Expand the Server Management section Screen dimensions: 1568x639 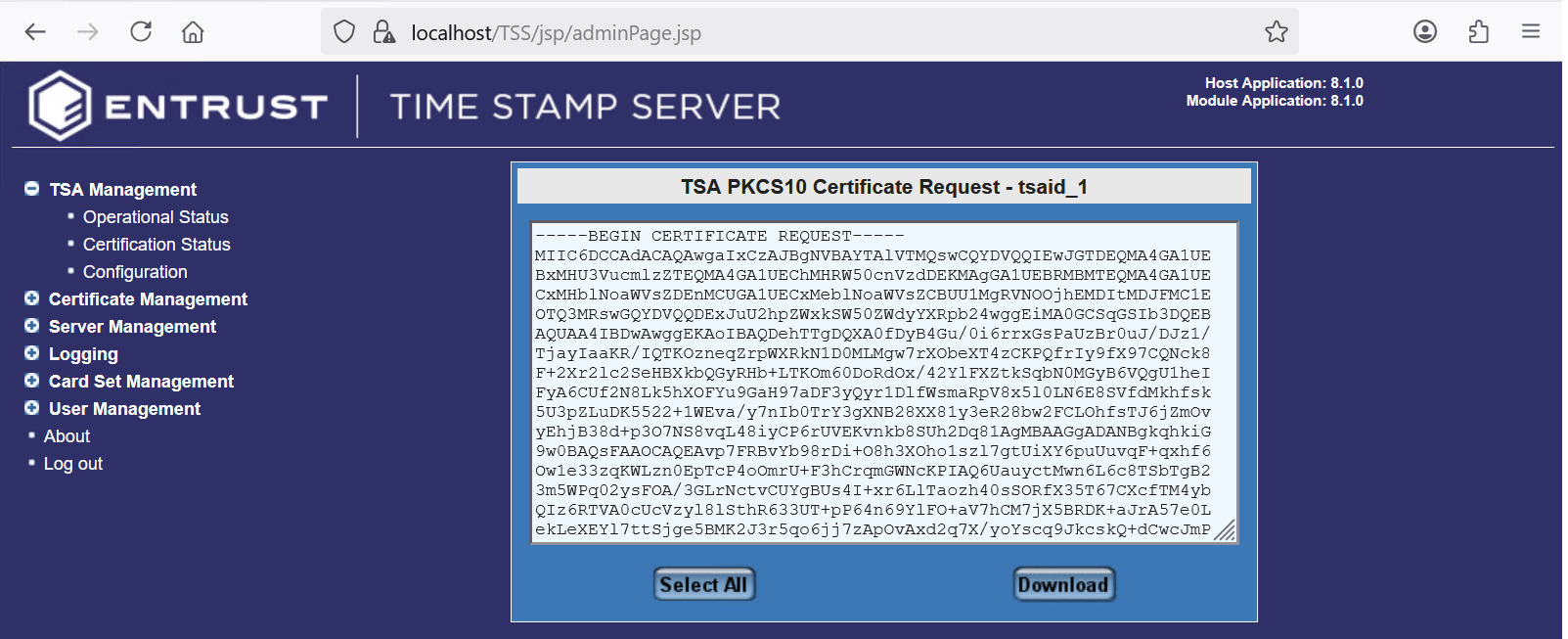click(32, 326)
